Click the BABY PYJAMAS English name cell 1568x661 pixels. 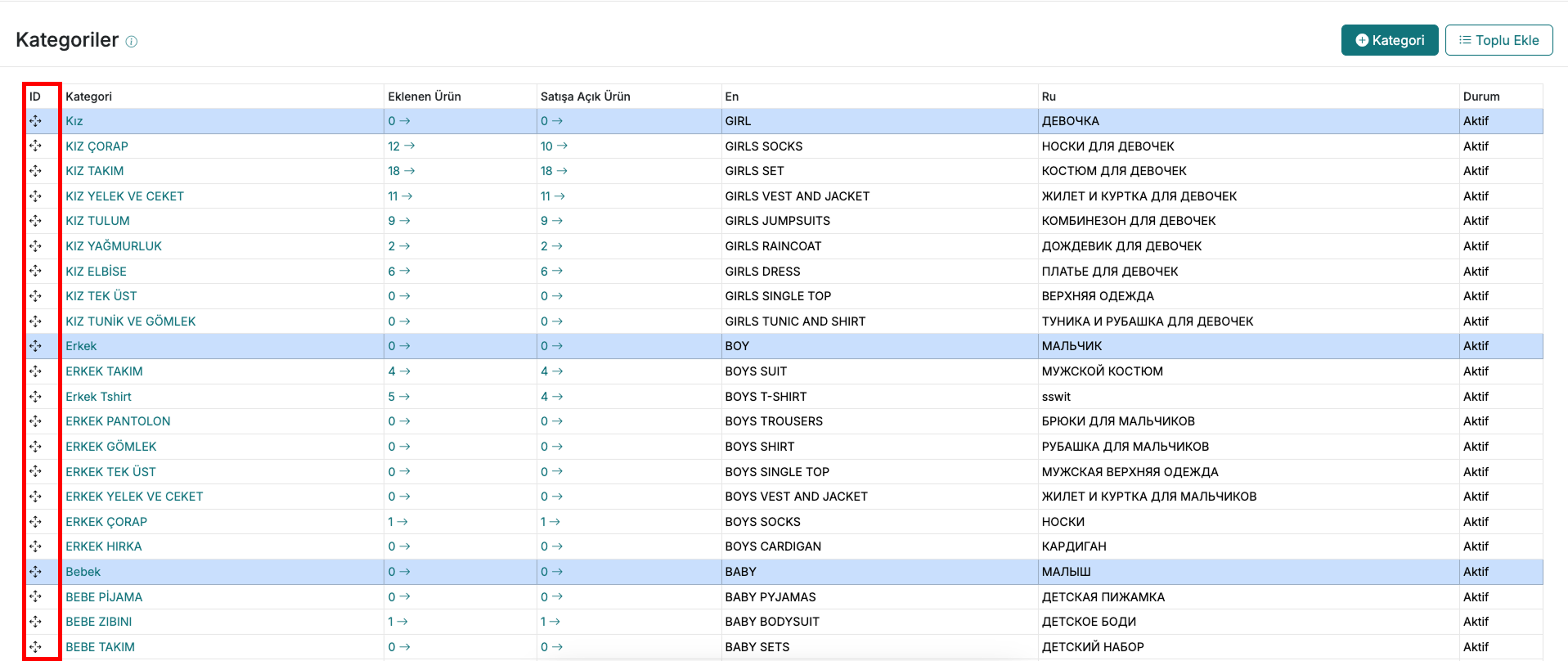coord(879,596)
